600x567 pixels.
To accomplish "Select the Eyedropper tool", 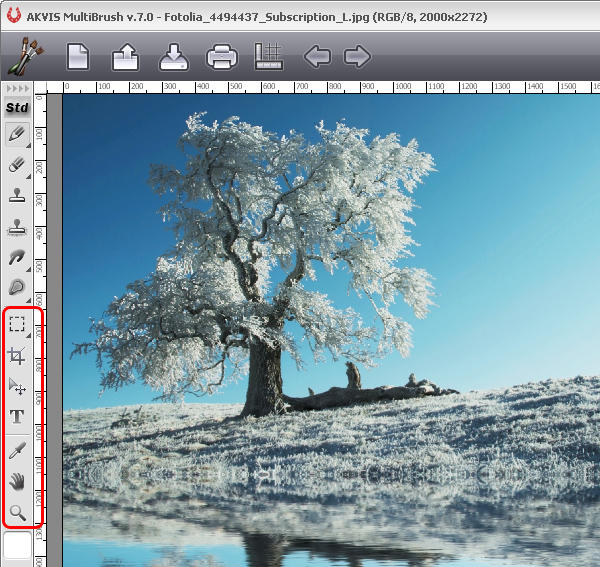I will pos(17,450).
